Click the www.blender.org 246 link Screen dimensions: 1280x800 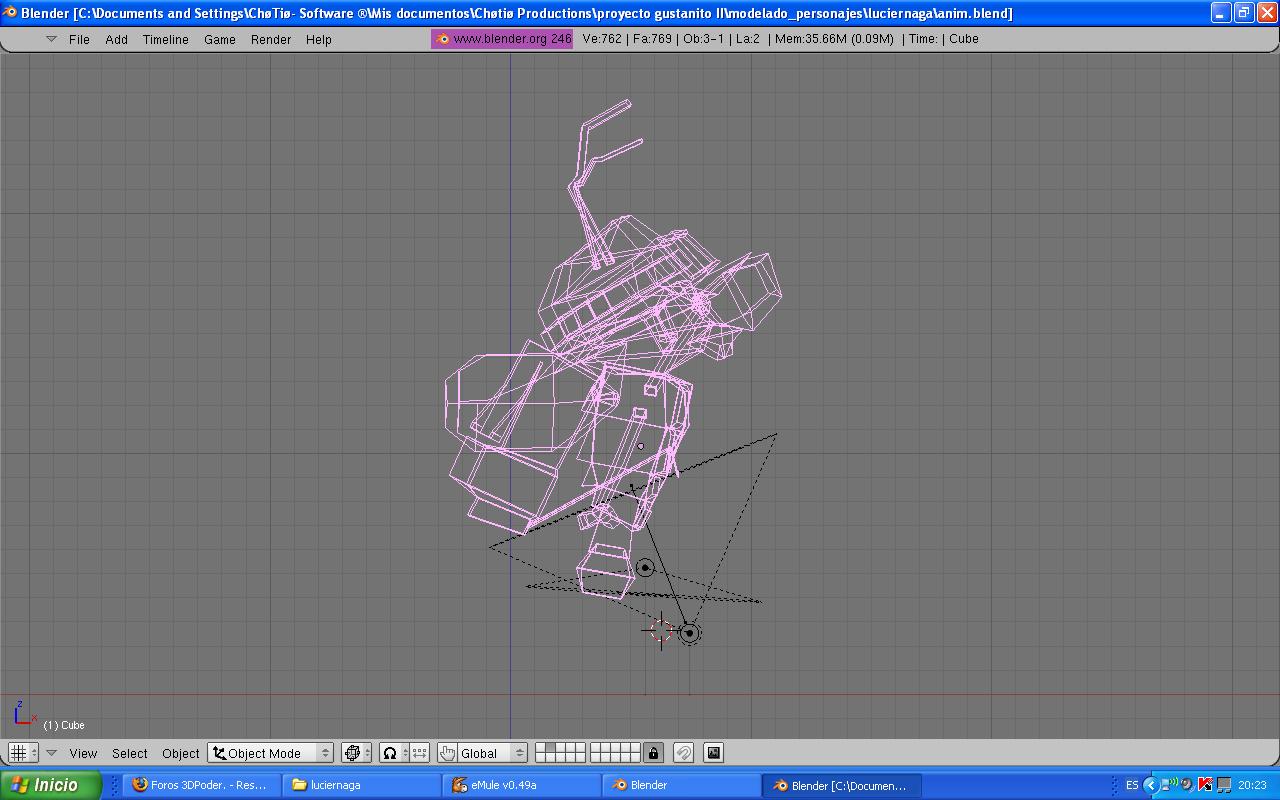coord(502,39)
